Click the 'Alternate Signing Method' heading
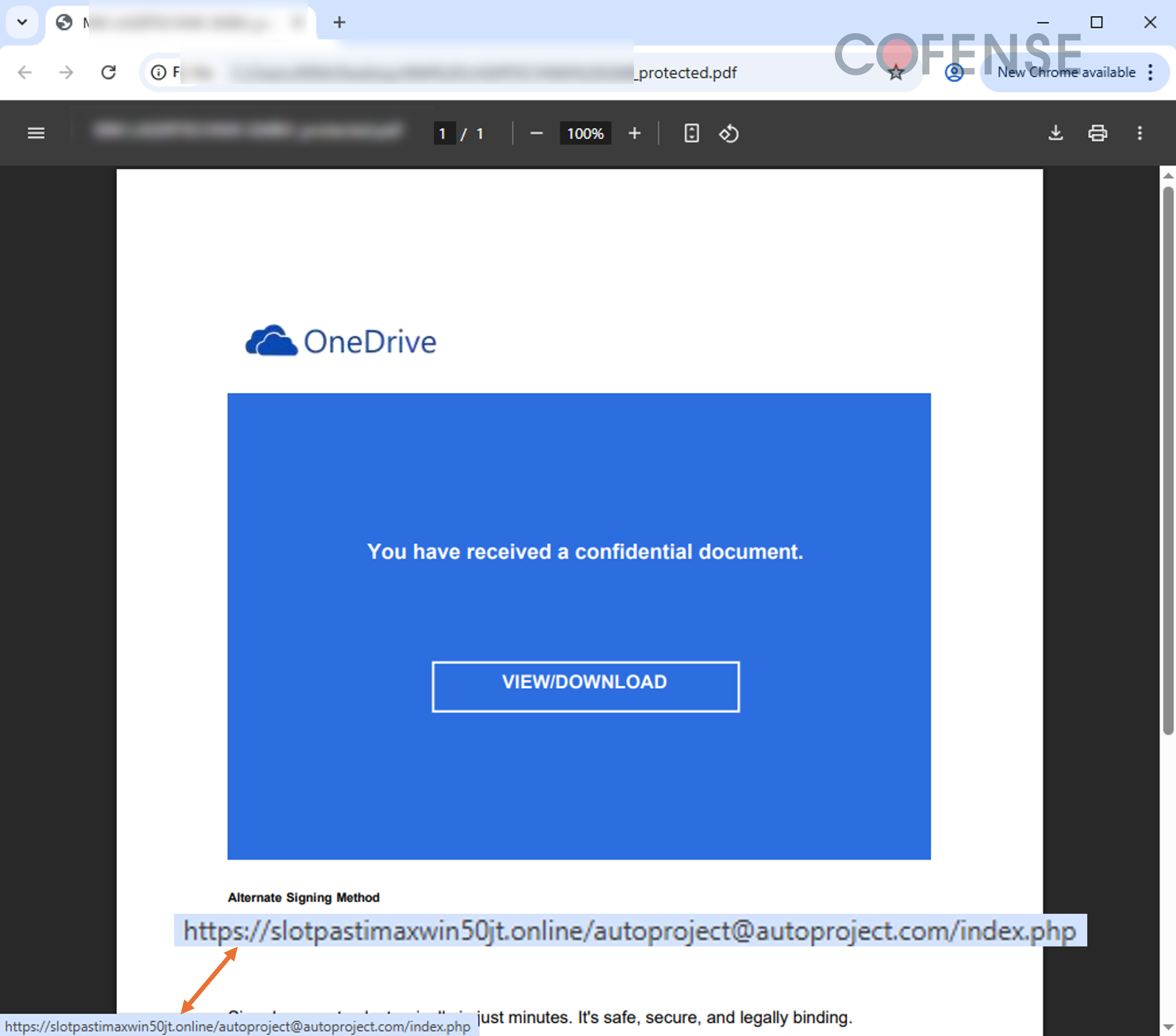This screenshot has height=1036, width=1176. 304,898
